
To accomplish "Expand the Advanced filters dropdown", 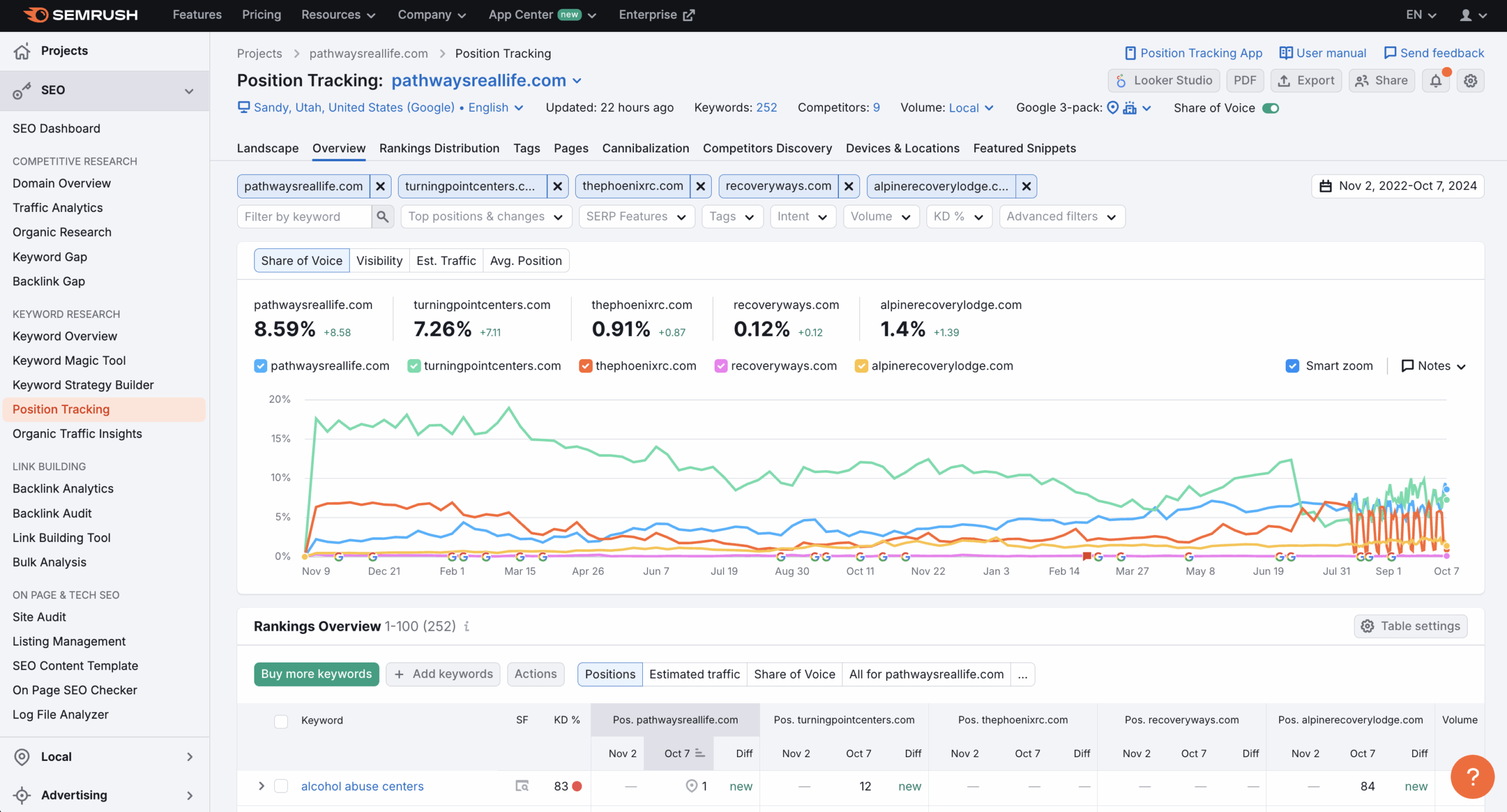I will (1061, 217).
